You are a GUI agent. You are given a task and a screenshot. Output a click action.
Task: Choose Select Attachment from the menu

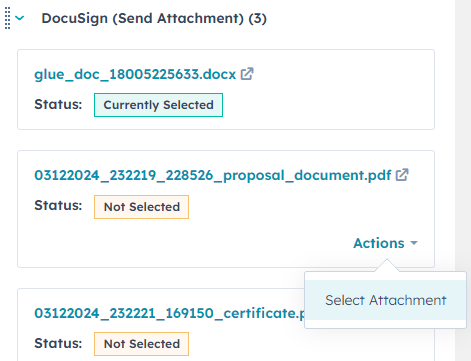click(385, 300)
